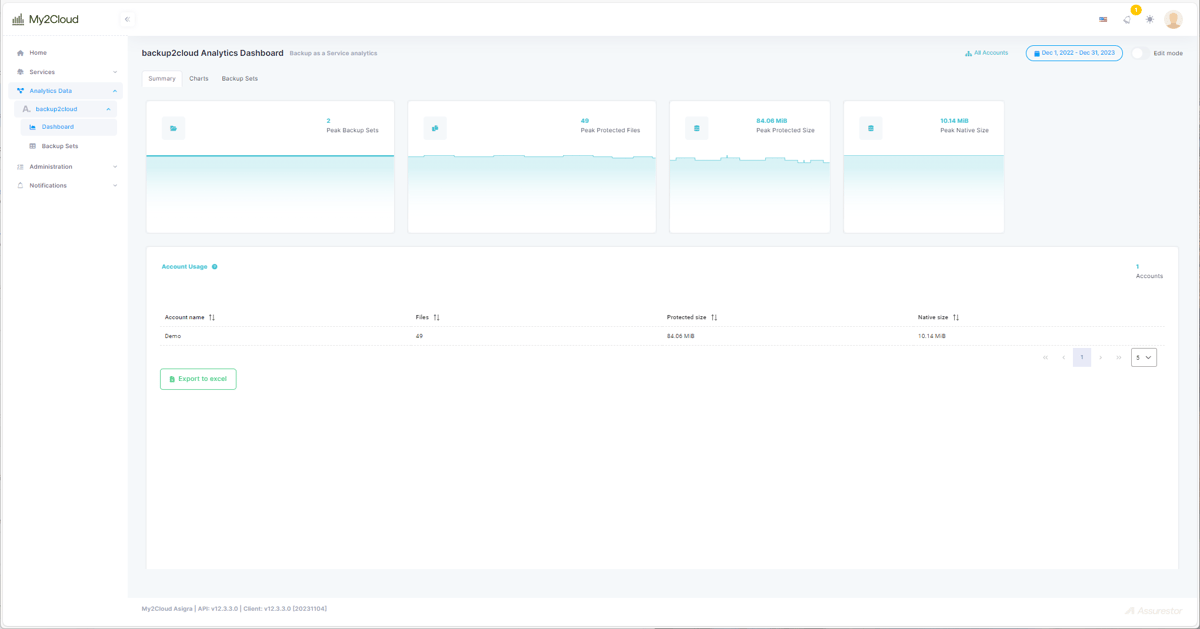Click the Export to excel button
Viewport: 1200px width, 629px height.
tap(198, 379)
